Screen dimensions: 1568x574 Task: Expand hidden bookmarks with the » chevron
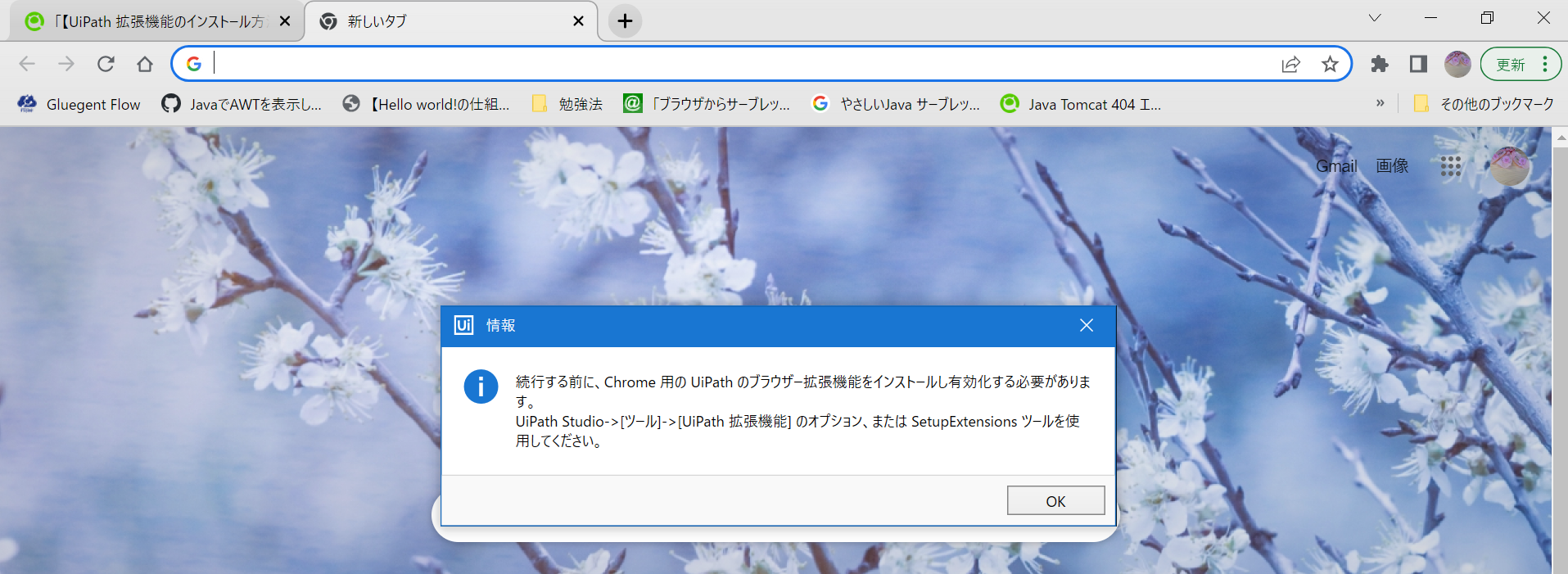[1380, 103]
